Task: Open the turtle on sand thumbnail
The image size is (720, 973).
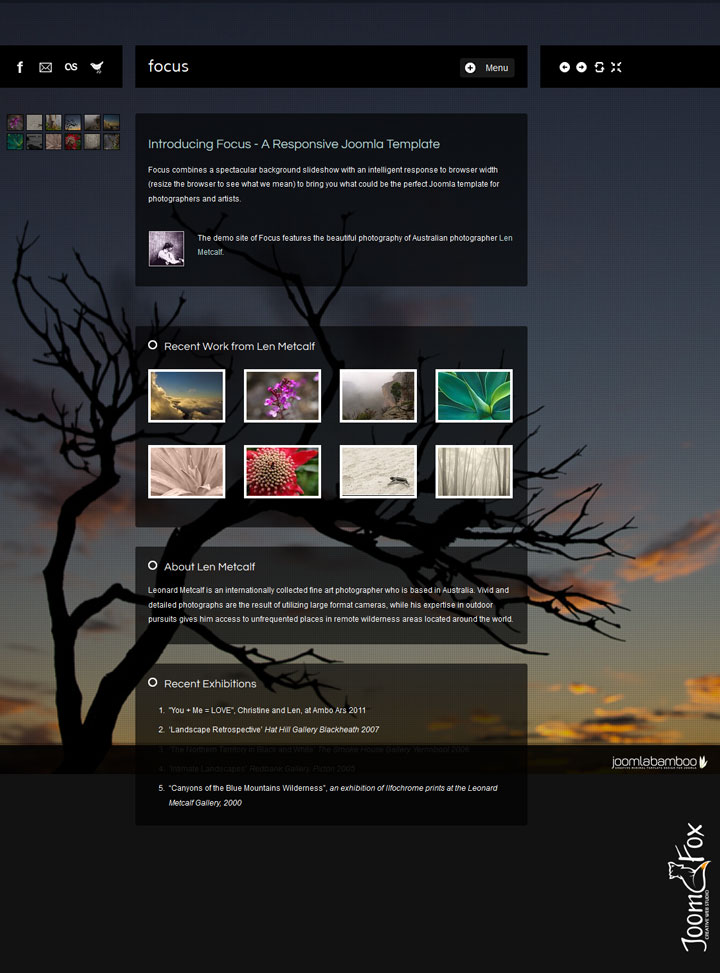Action: (378, 472)
